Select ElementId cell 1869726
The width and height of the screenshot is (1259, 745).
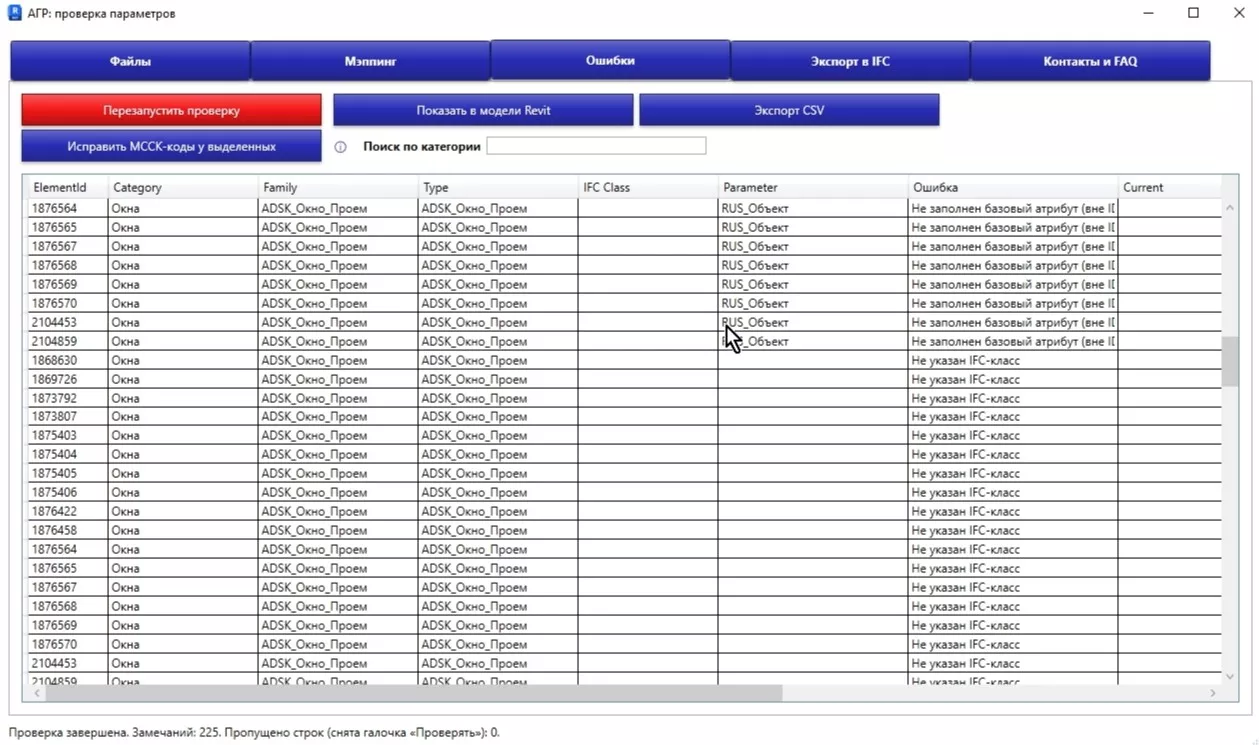[x=68, y=379]
